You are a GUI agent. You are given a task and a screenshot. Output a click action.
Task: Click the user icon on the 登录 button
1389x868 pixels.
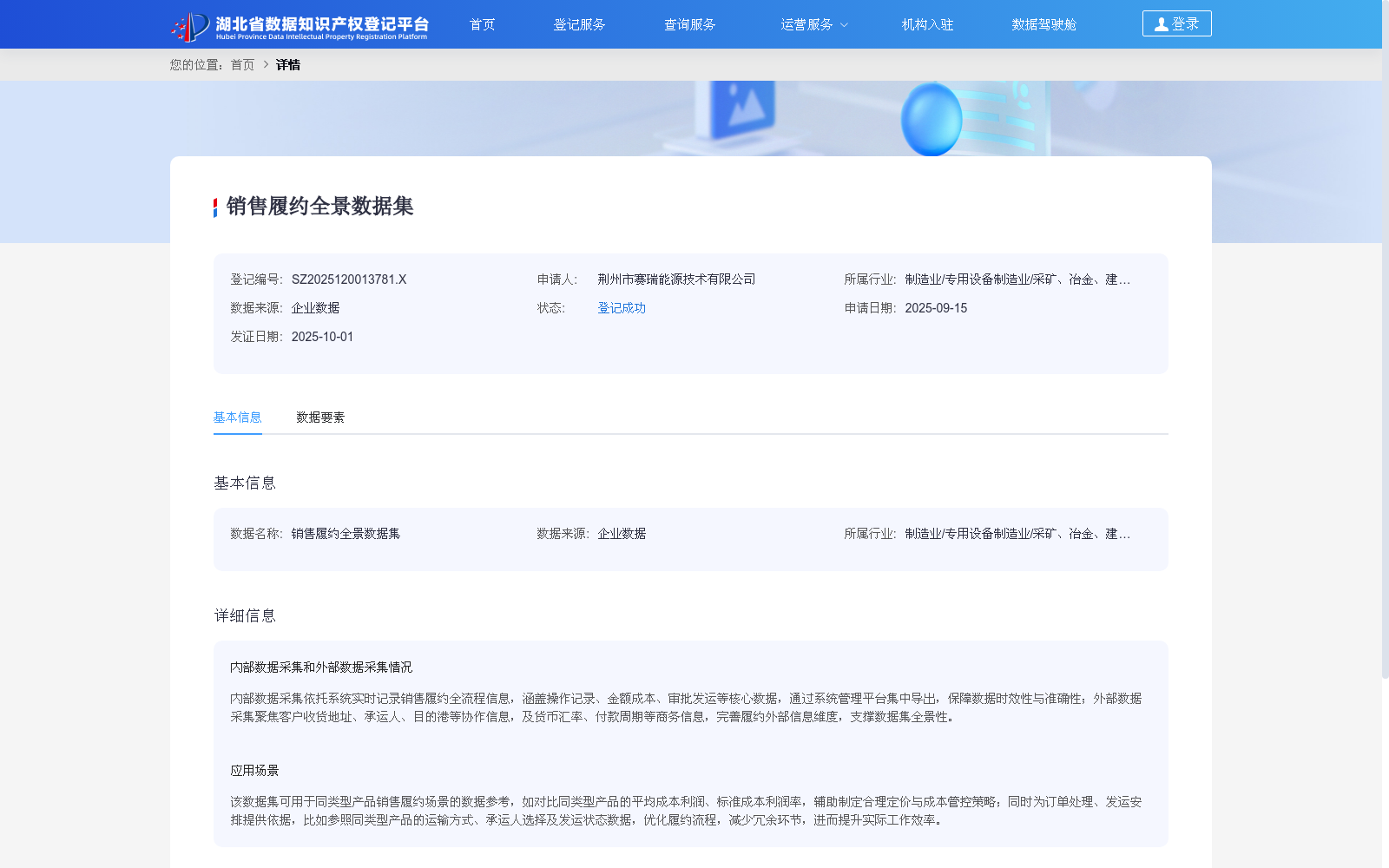click(x=1161, y=24)
